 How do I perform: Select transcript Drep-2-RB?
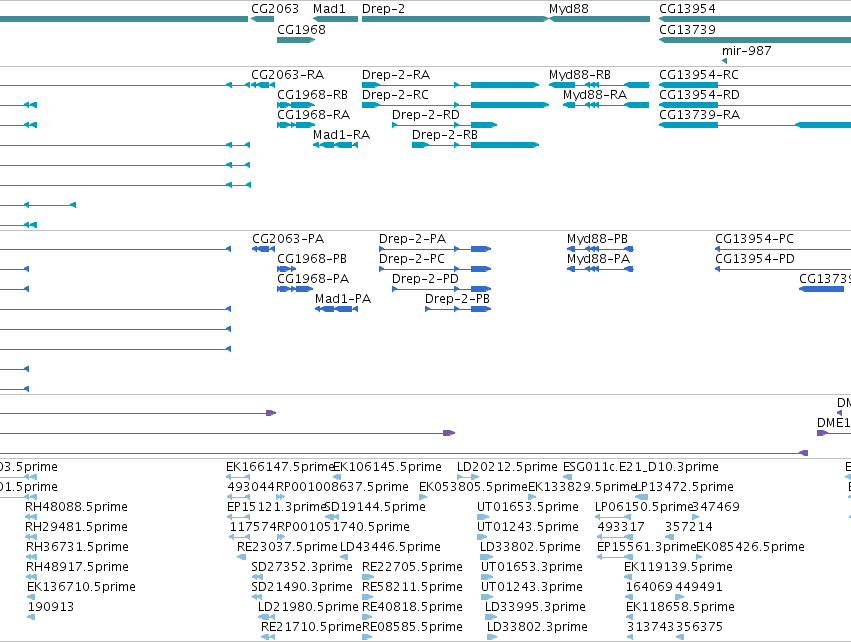tap(444, 135)
